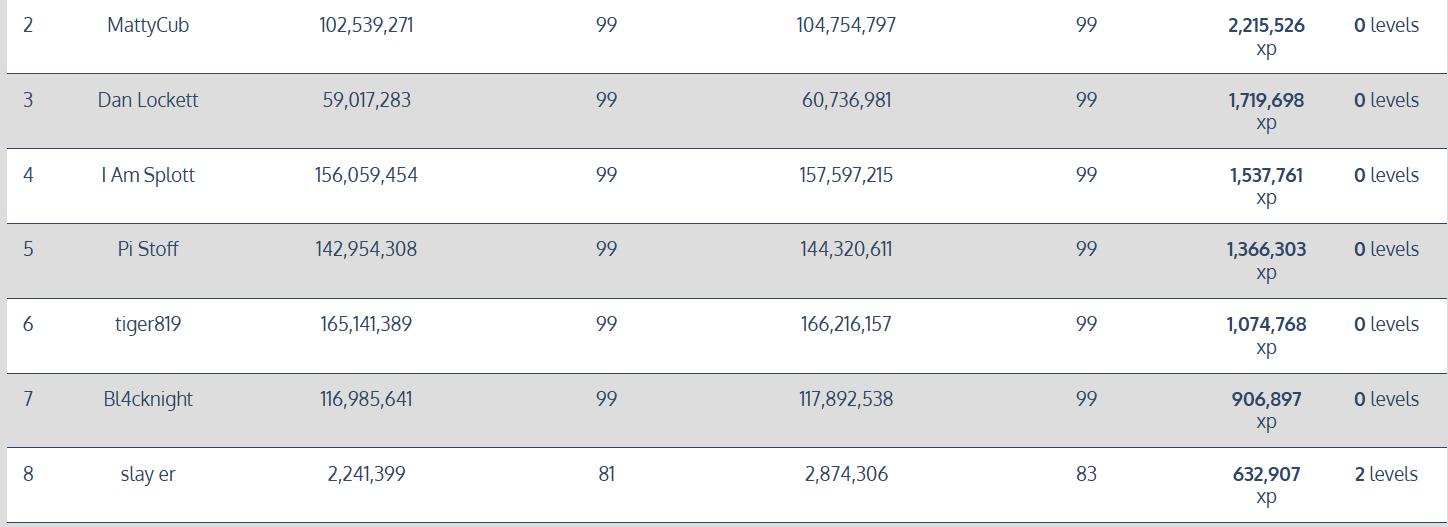Select the I Am Splott player name
The height and width of the screenshot is (527, 1448).
[x=148, y=175]
